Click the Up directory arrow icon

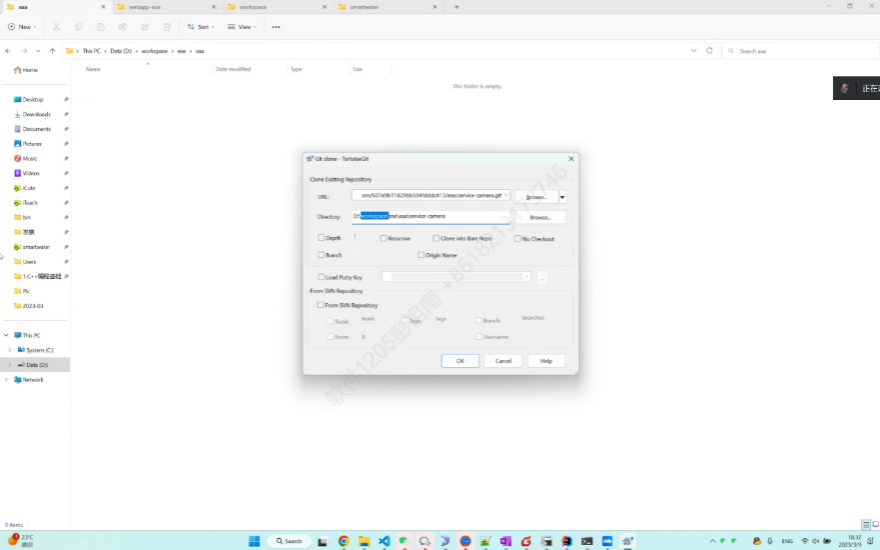click(53, 51)
